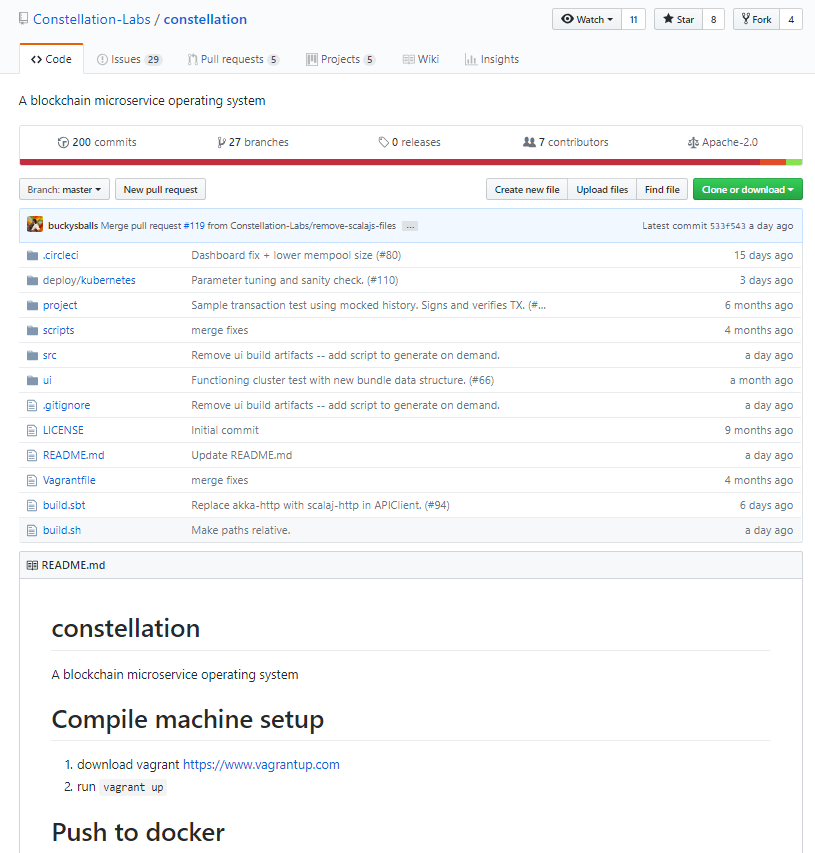Click the .gitignore file icon
Screen dimensions: 815x853
tap(32, 405)
